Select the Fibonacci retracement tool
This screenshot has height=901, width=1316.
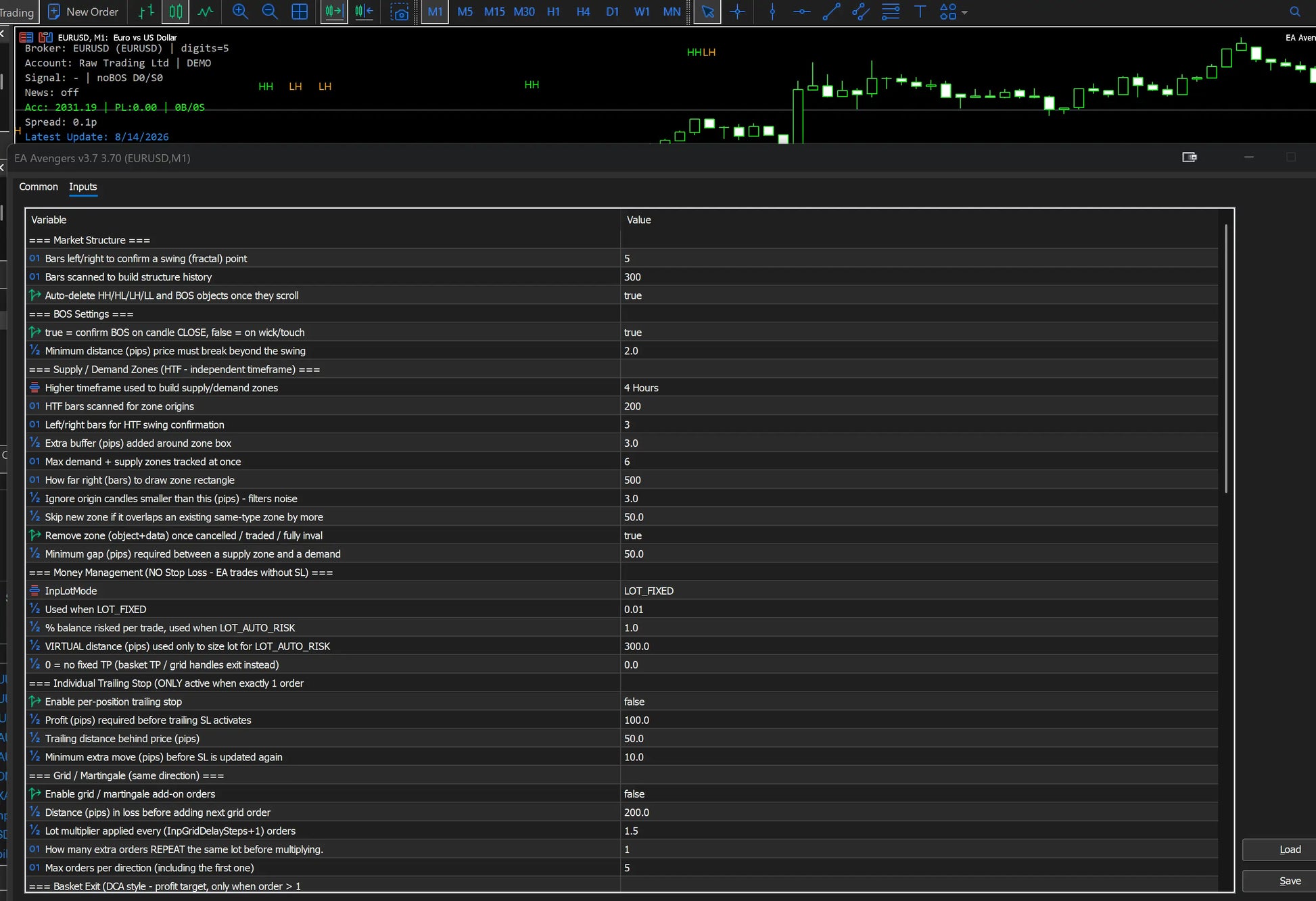point(891,11)
